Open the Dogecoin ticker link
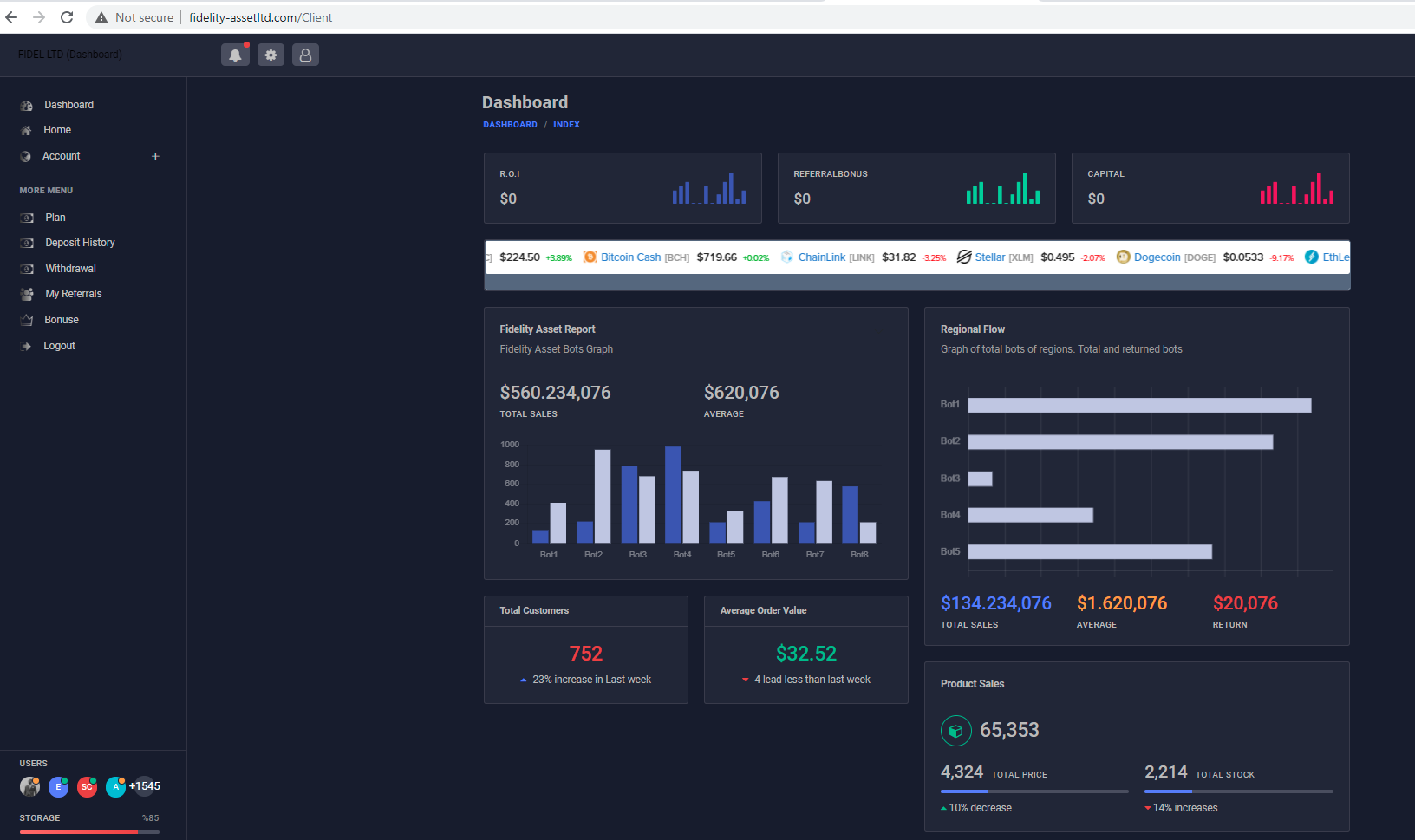The image size is (1415, 840). (x=1157, y=257)
